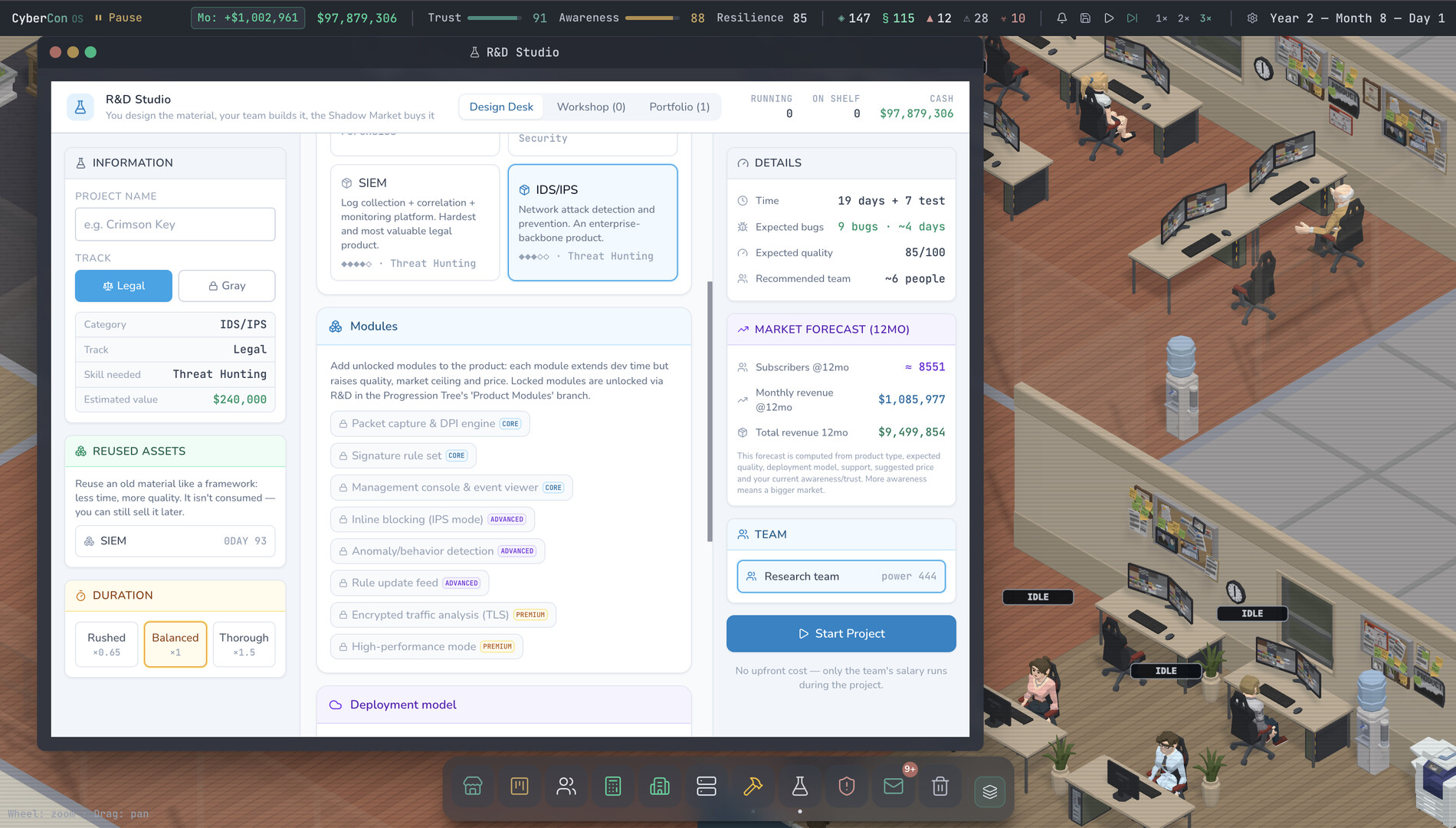Select the SIEM product card
Viewport: 1456px width, 828px height.
coord(415,222)
